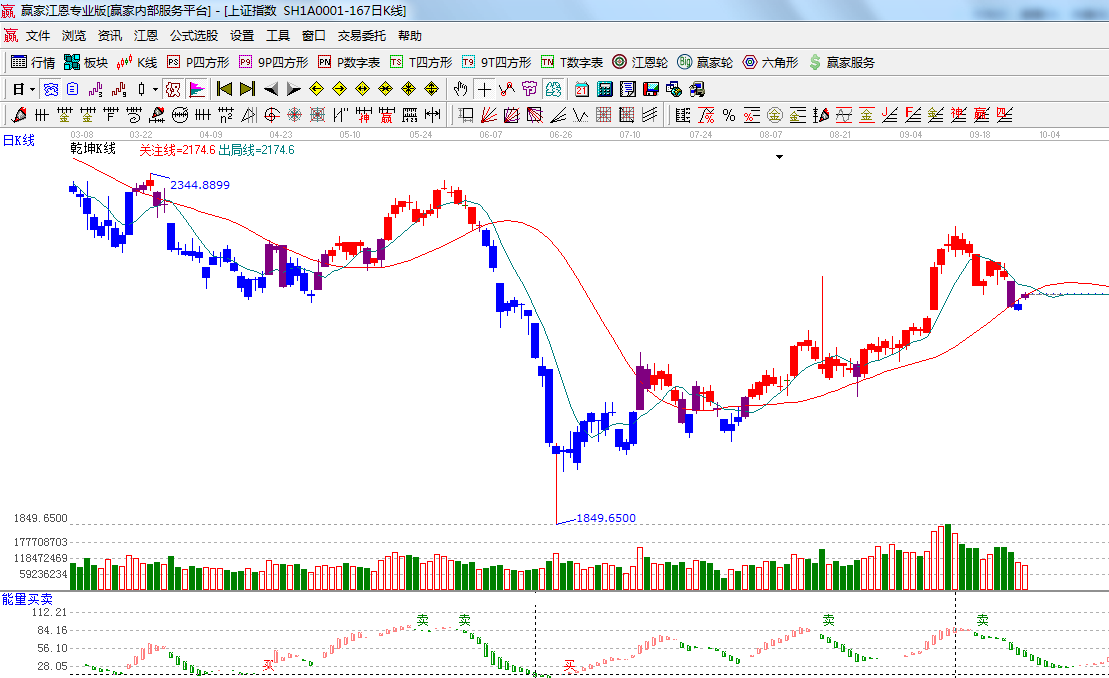This screenshot has height=678, width=1109.
Task: Click the 行情 quotes button
Action: tap(33, 62)
